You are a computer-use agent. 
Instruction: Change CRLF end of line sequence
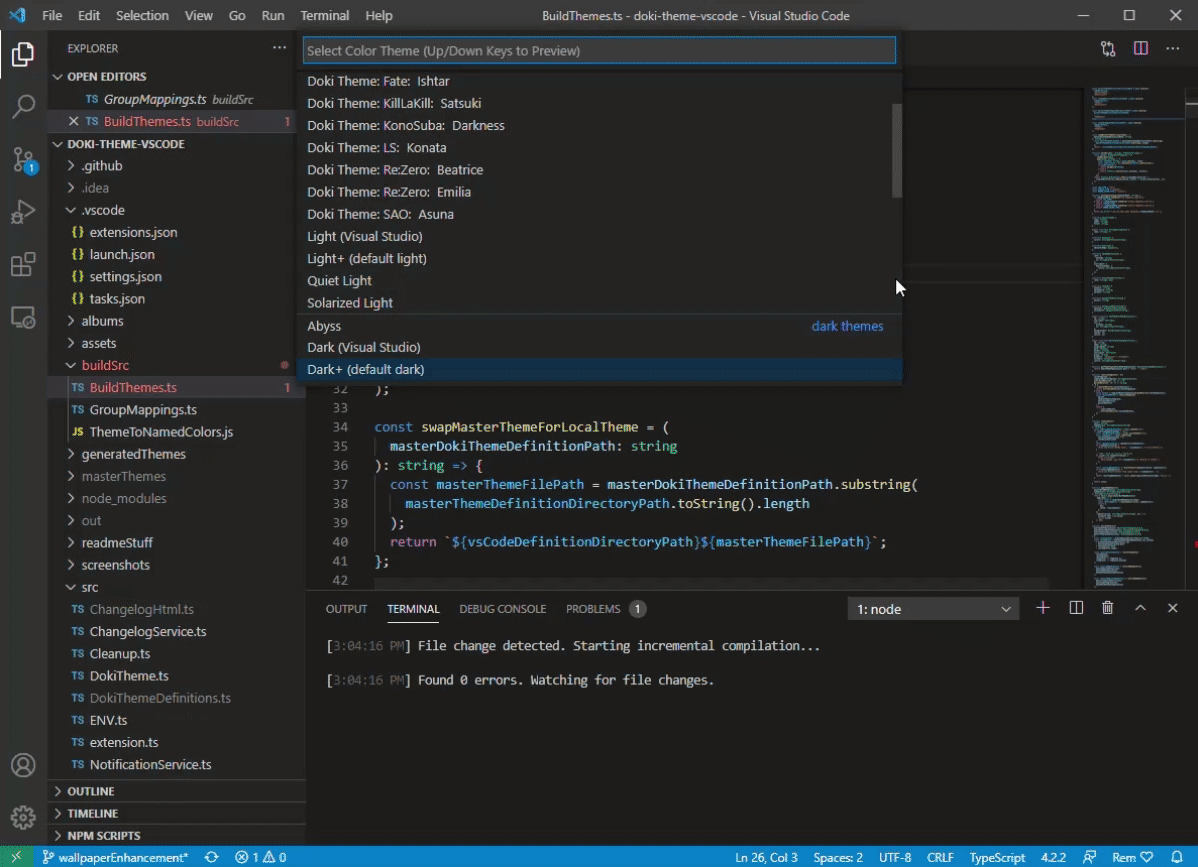pyautogui.click(x=940, y=857)
